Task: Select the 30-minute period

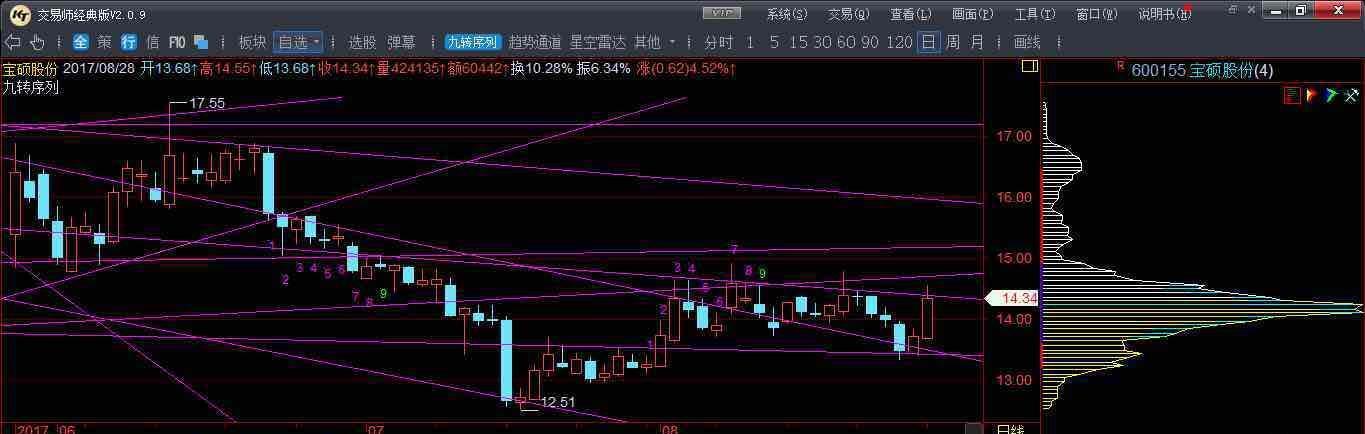Action: pyautogui.click(x=822, y=43)
